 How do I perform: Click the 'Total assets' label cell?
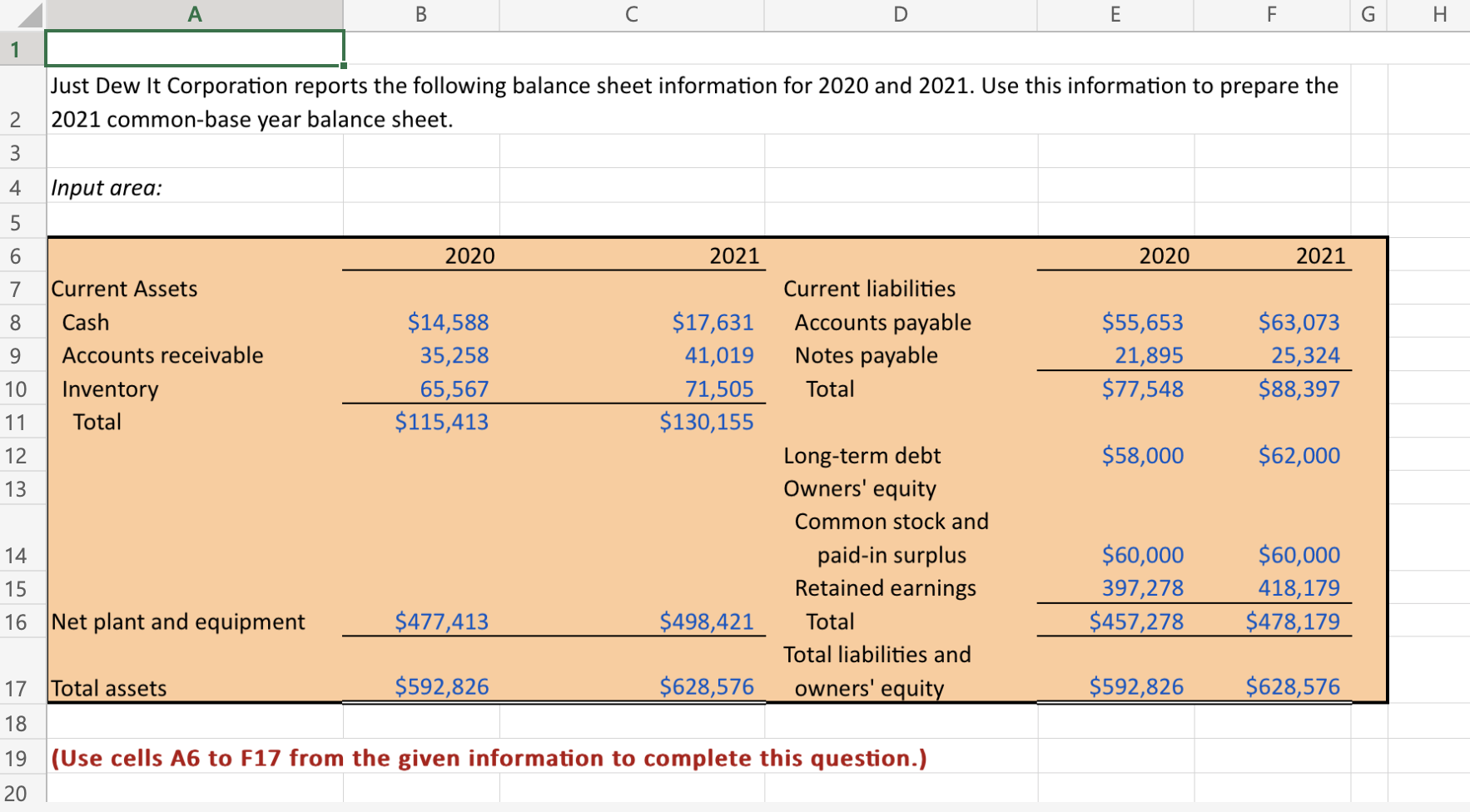point(109,688)
